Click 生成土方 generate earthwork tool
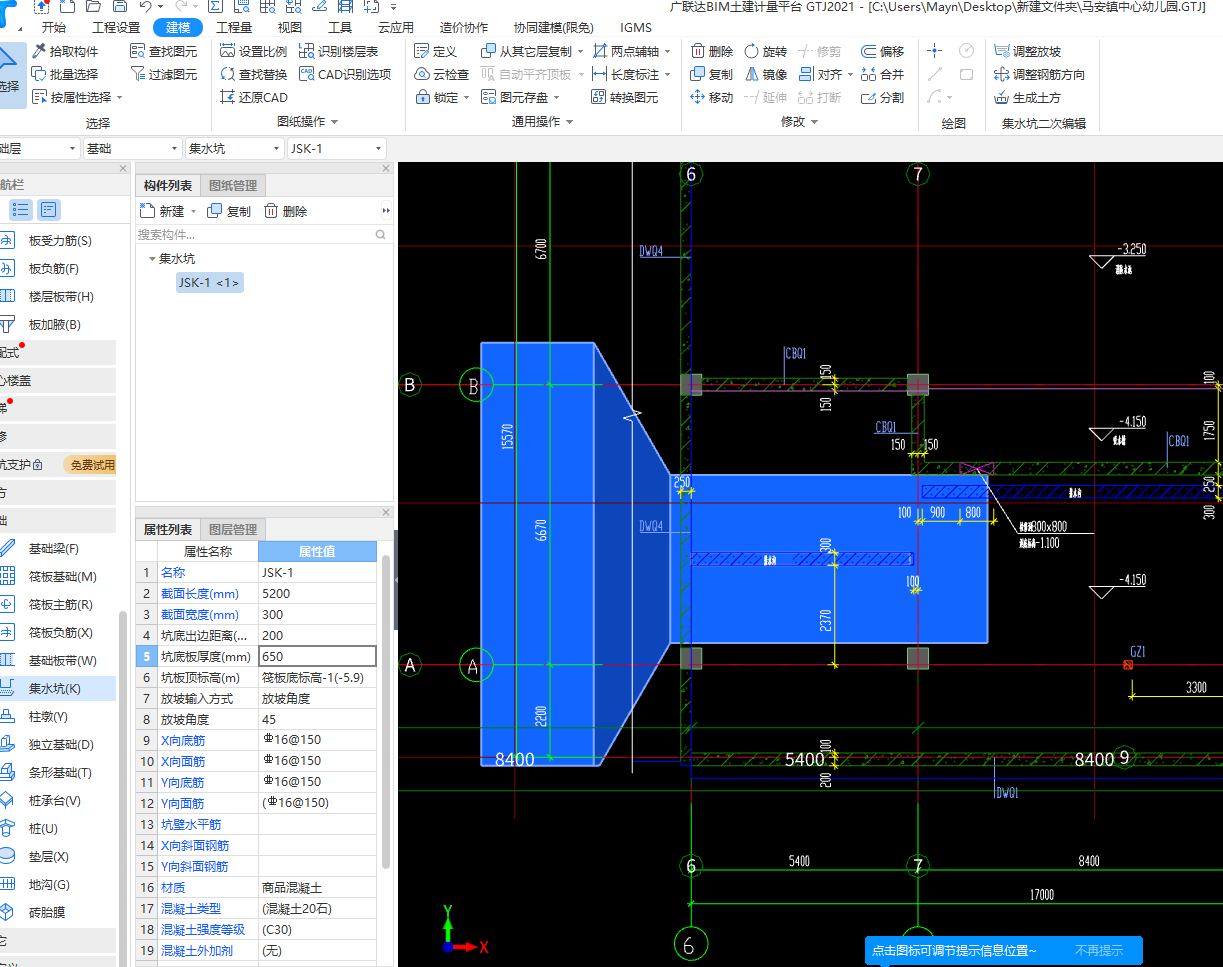 coord(1028,97)
